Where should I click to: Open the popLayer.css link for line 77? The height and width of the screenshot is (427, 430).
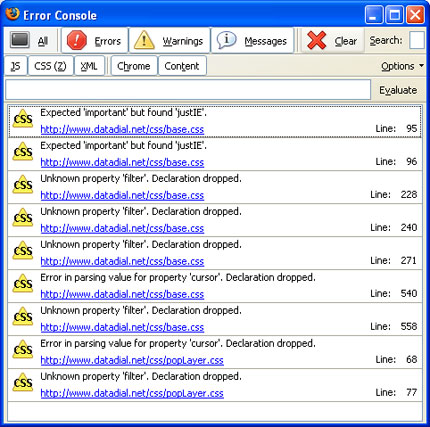132,393
